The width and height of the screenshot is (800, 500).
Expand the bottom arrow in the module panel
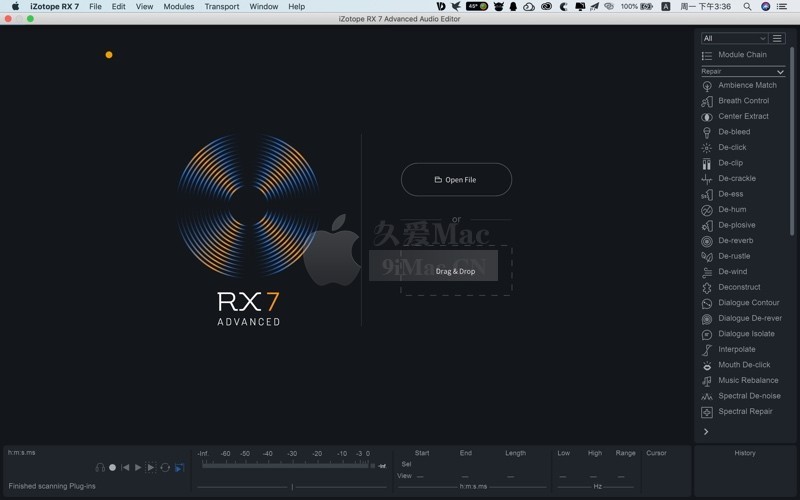tap(706, 432)
